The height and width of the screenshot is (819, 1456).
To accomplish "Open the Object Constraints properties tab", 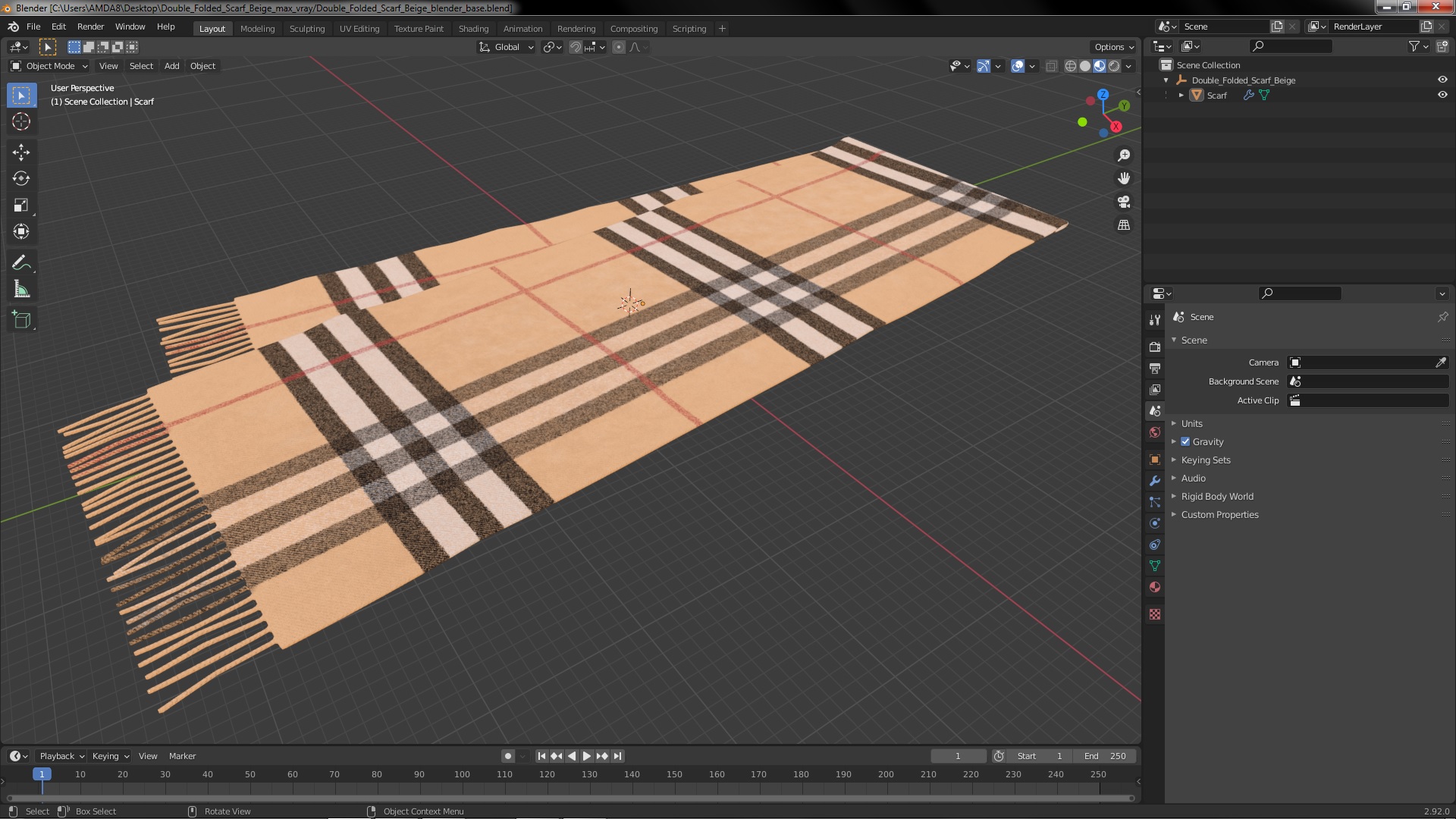I will pyautogui.click(x=1154, y=544).
